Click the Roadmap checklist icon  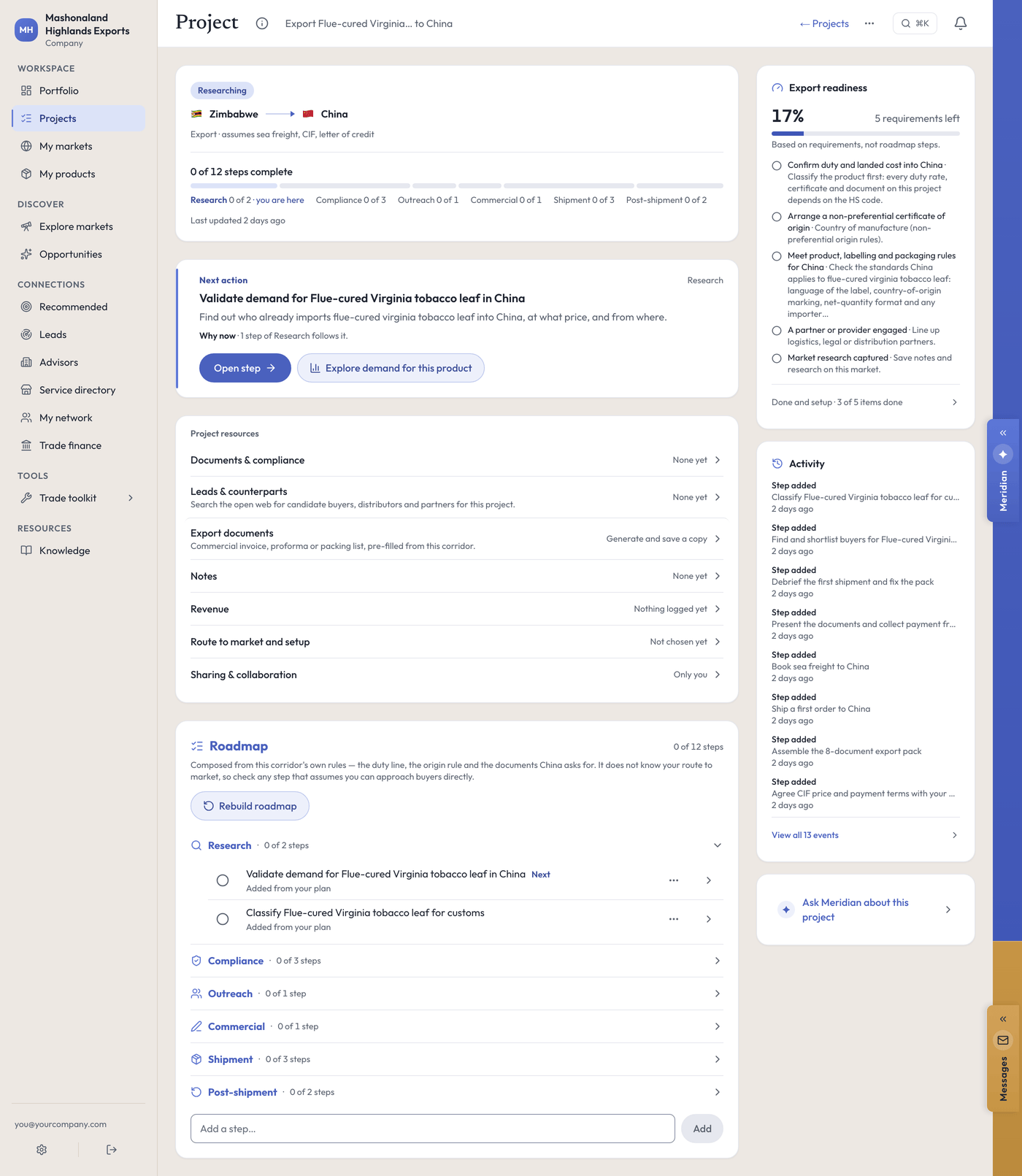pos(197,746)
